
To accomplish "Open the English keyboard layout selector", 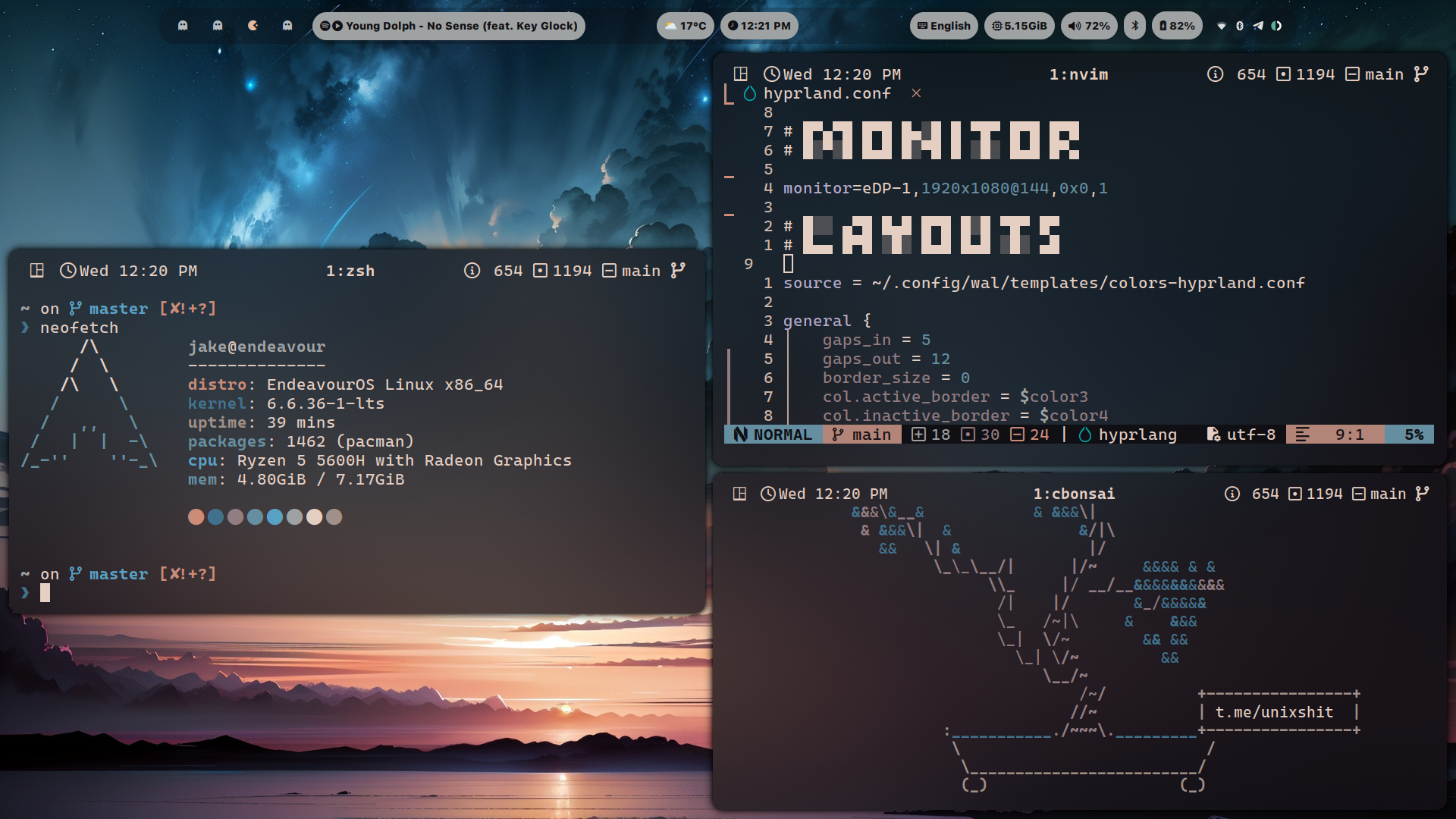I will pos(943,26).
